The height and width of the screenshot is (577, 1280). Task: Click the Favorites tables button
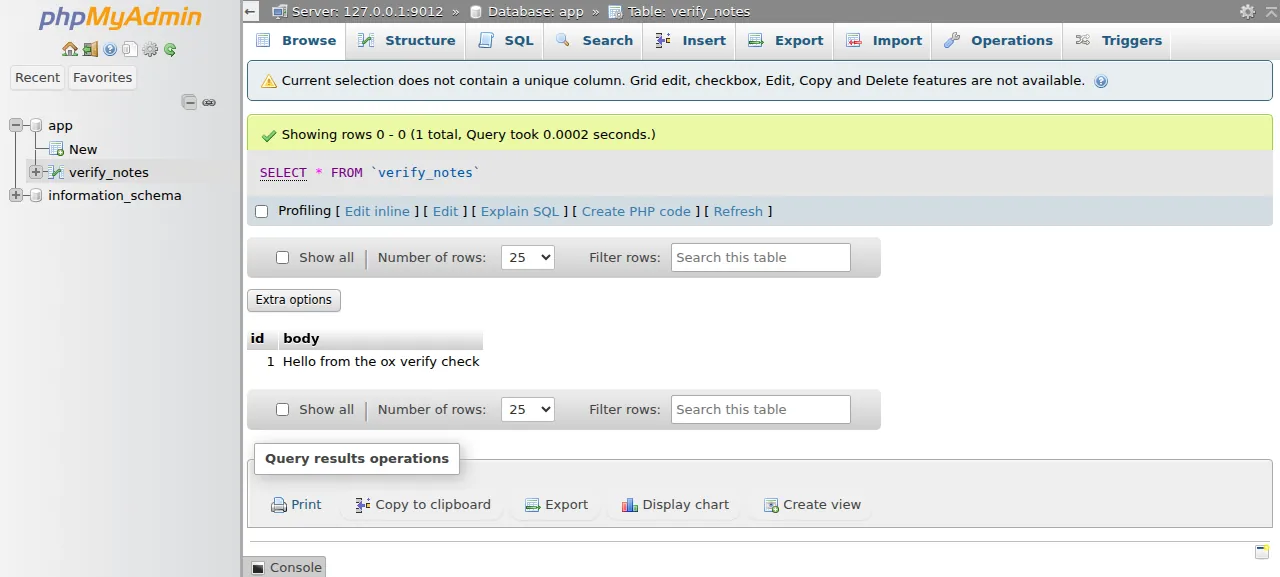tap(102, 77)
